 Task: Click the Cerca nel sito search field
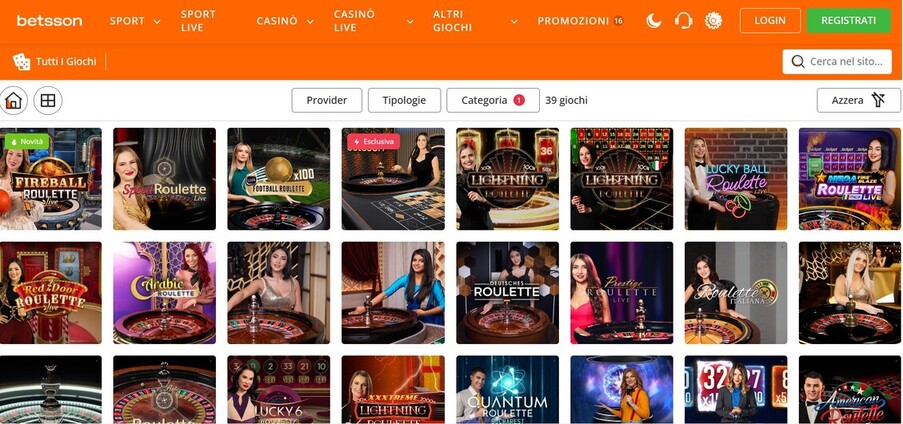(837, 62)
